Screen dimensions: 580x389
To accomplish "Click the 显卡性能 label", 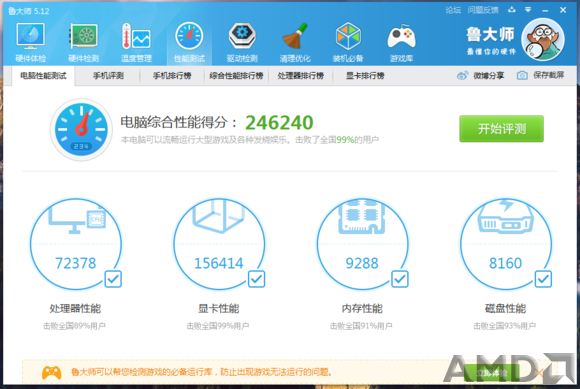I will tap(219, 308).
